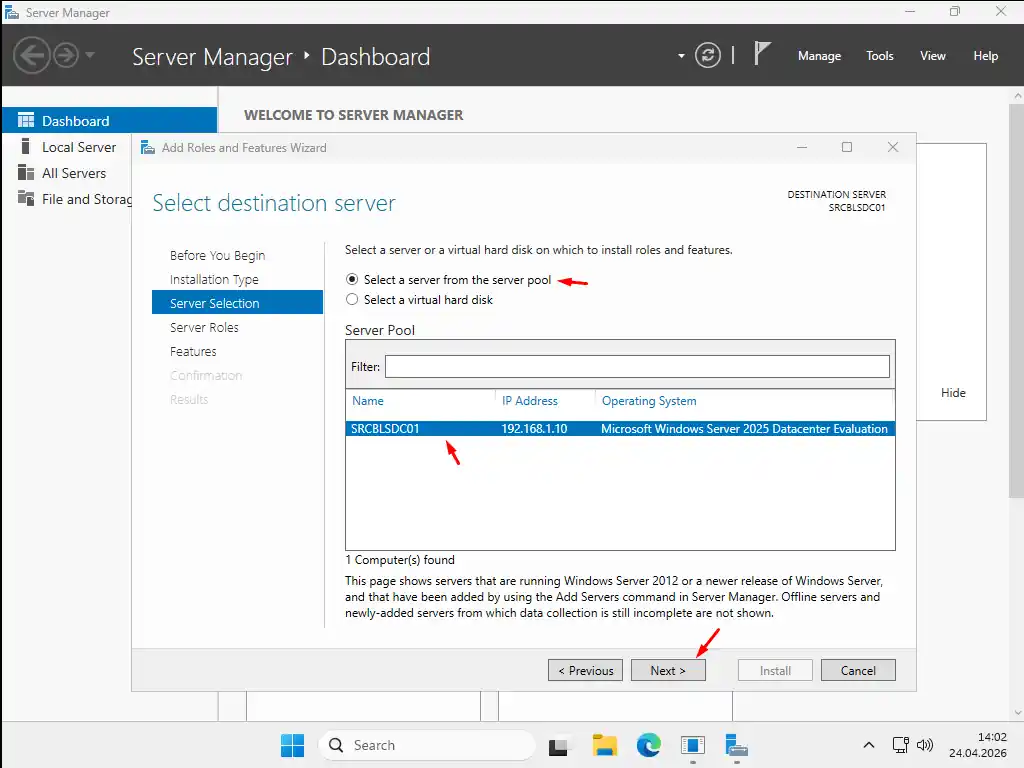Sort server pool by Operating System column
This screenshot has width=1024, height=768.
[648, 401]
